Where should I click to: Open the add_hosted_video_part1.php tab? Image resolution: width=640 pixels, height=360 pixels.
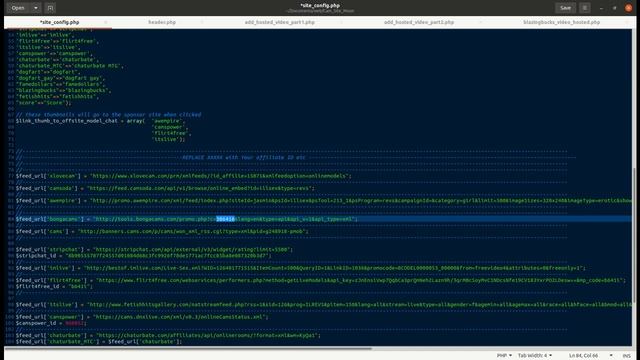(x=280, y=22)
